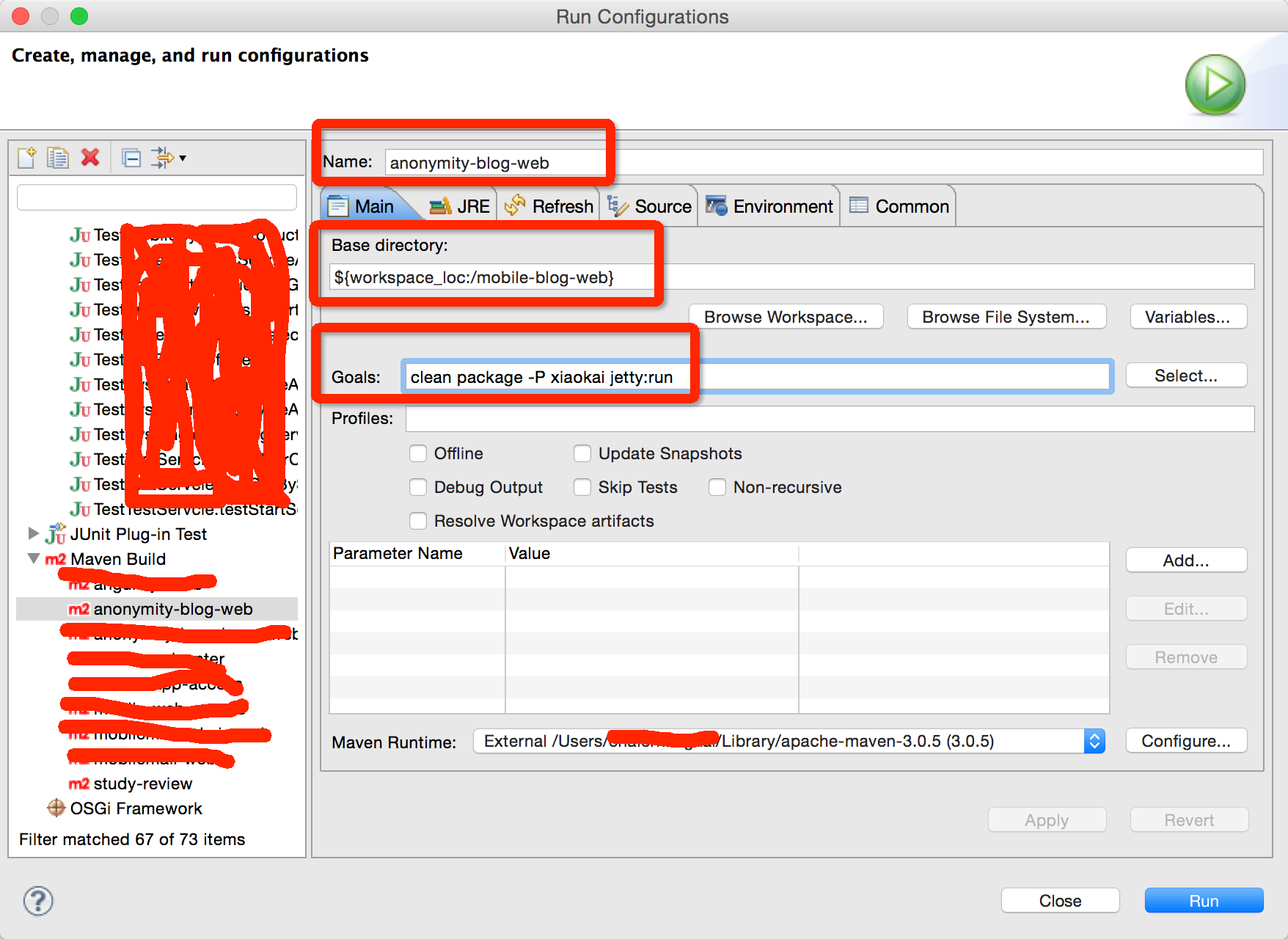Screen dimensions: 1288x939
Task: Tick the Update Snapshots checkbox
Action: [x=582, y=453]
